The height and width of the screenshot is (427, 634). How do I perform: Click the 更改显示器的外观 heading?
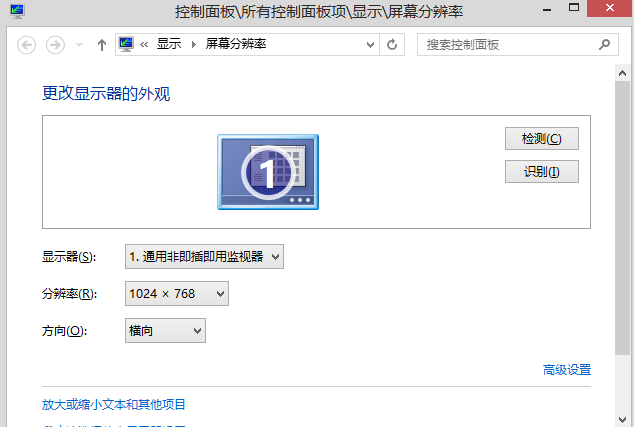coord(106,93)
